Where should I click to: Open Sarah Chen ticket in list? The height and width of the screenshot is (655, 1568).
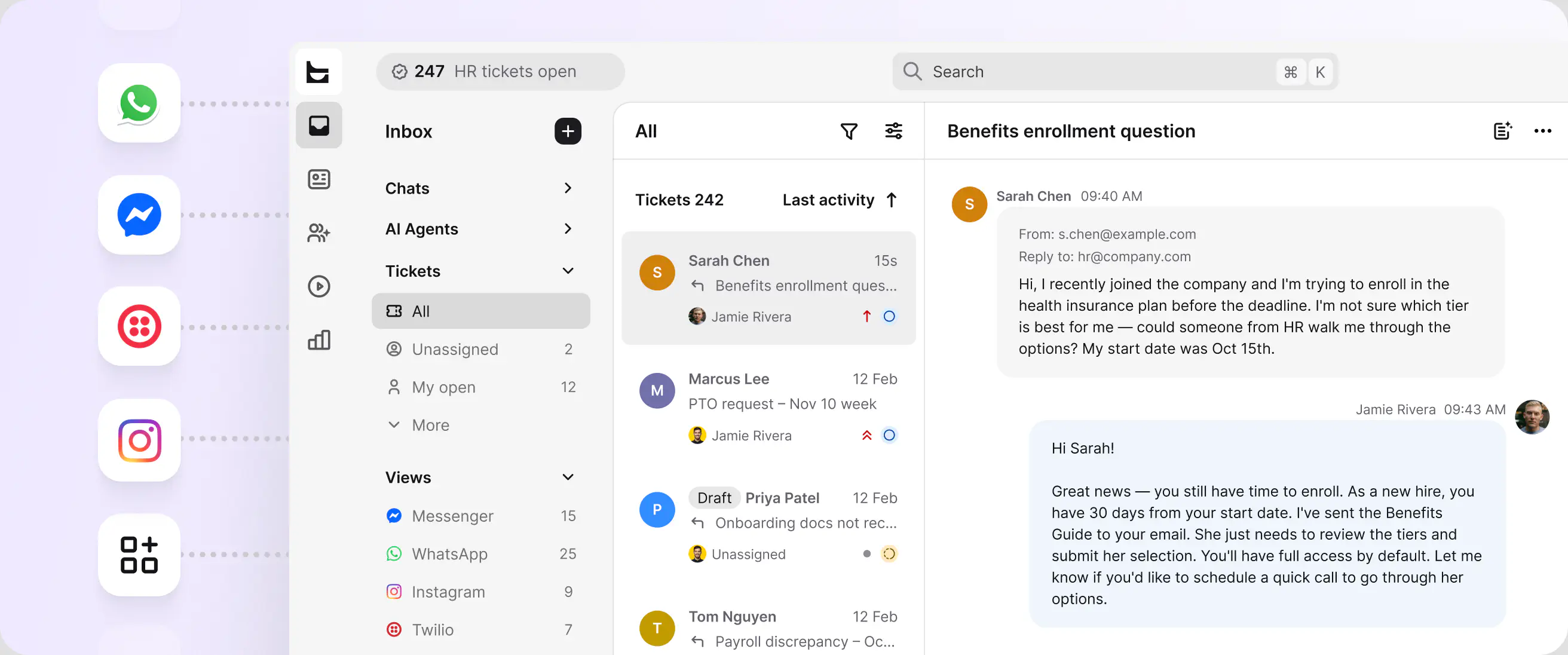click(x=768, y=288)
